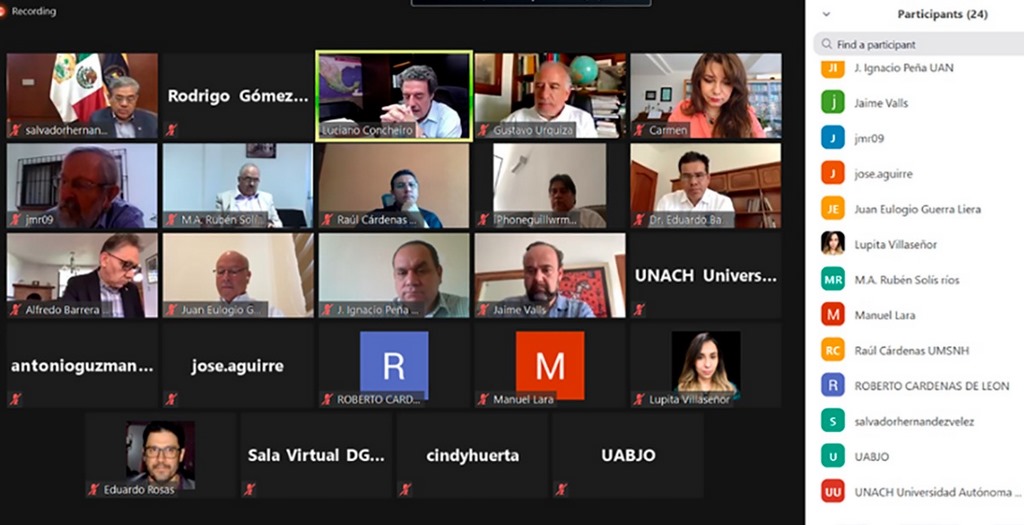Open Participants (24) panel header menu
Screen dimensions: 1024x525
click(x=942, y=14)
